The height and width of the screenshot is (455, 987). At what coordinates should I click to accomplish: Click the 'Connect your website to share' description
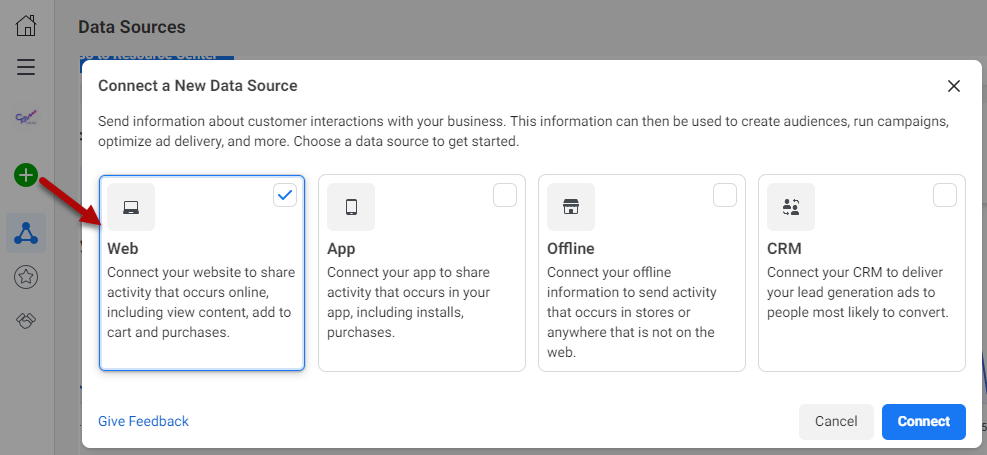click(x=201, y=303)
